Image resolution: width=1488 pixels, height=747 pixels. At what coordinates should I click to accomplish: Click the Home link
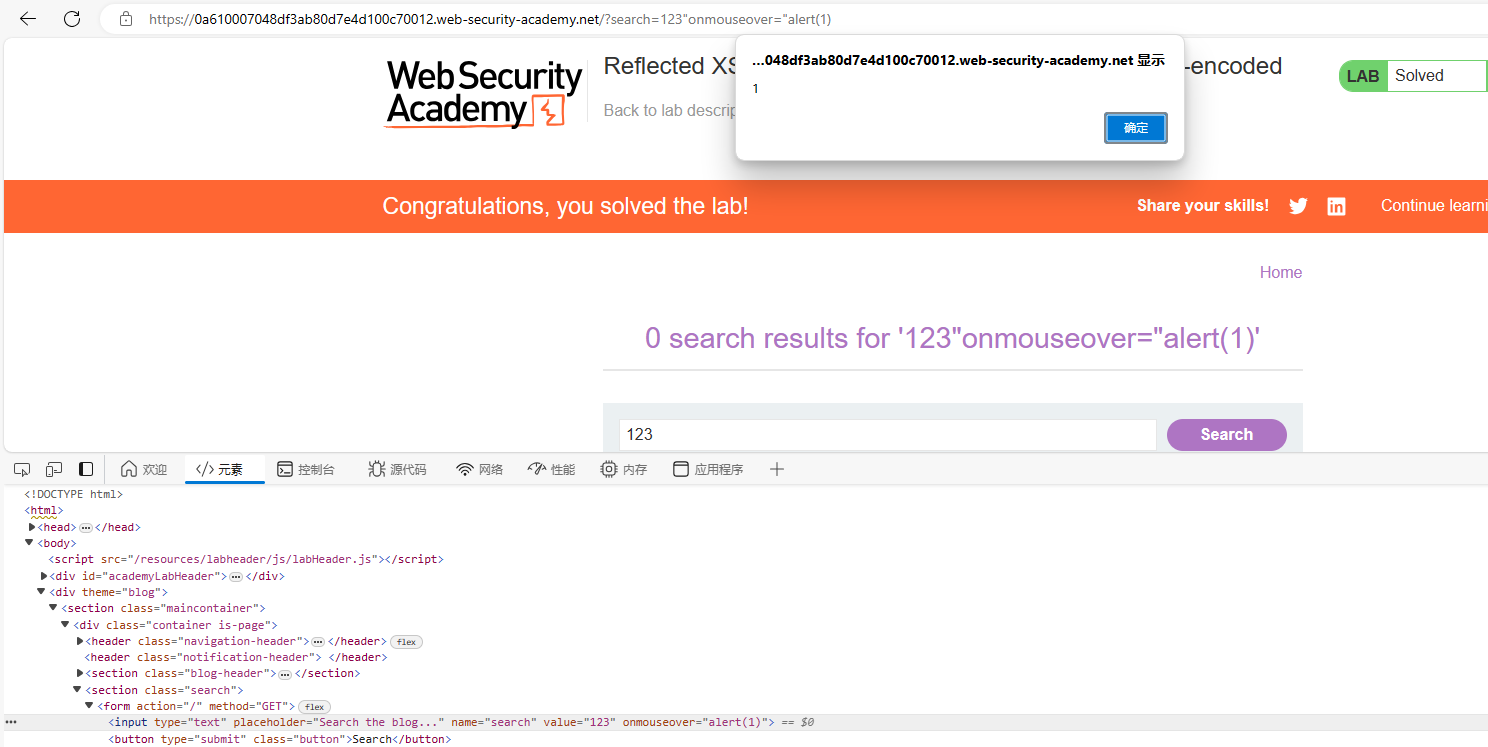(x=1280, y=272)
